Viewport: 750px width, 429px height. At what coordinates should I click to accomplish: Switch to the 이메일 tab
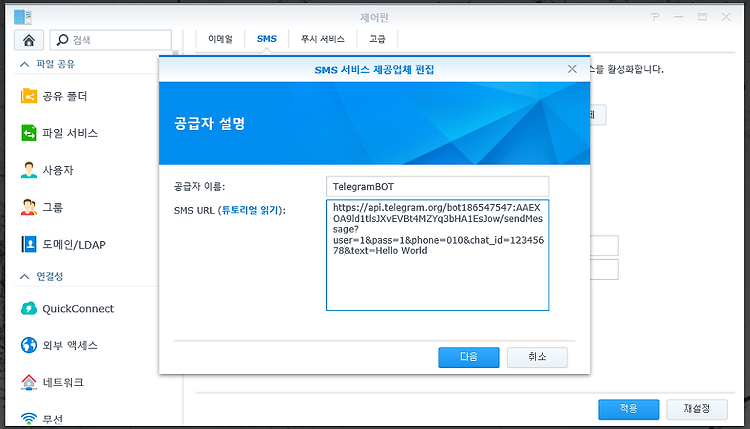tap(221, 39)
